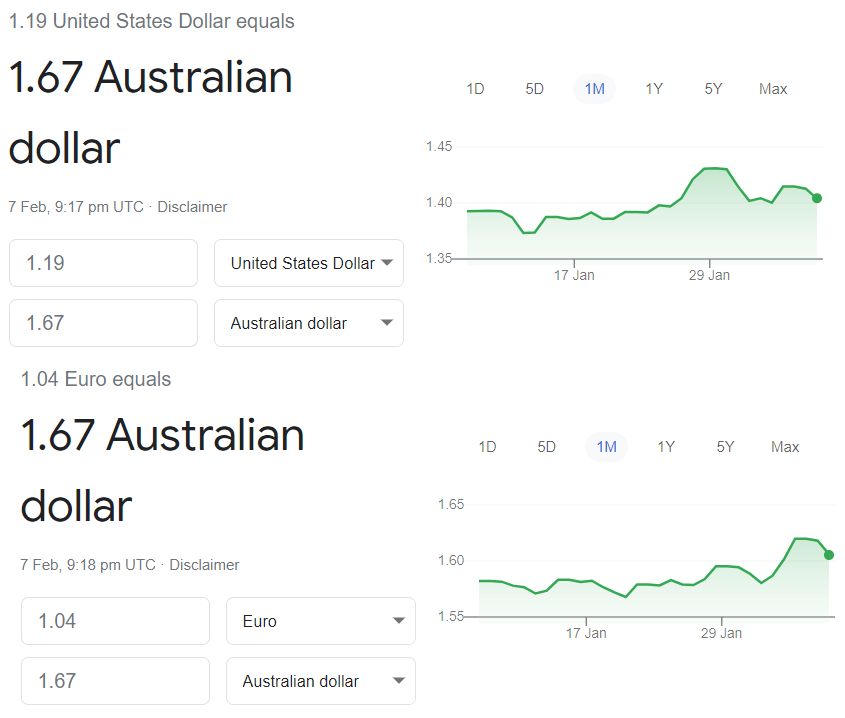Choose the 1D range on Euro chart

(x=487, y=447)
